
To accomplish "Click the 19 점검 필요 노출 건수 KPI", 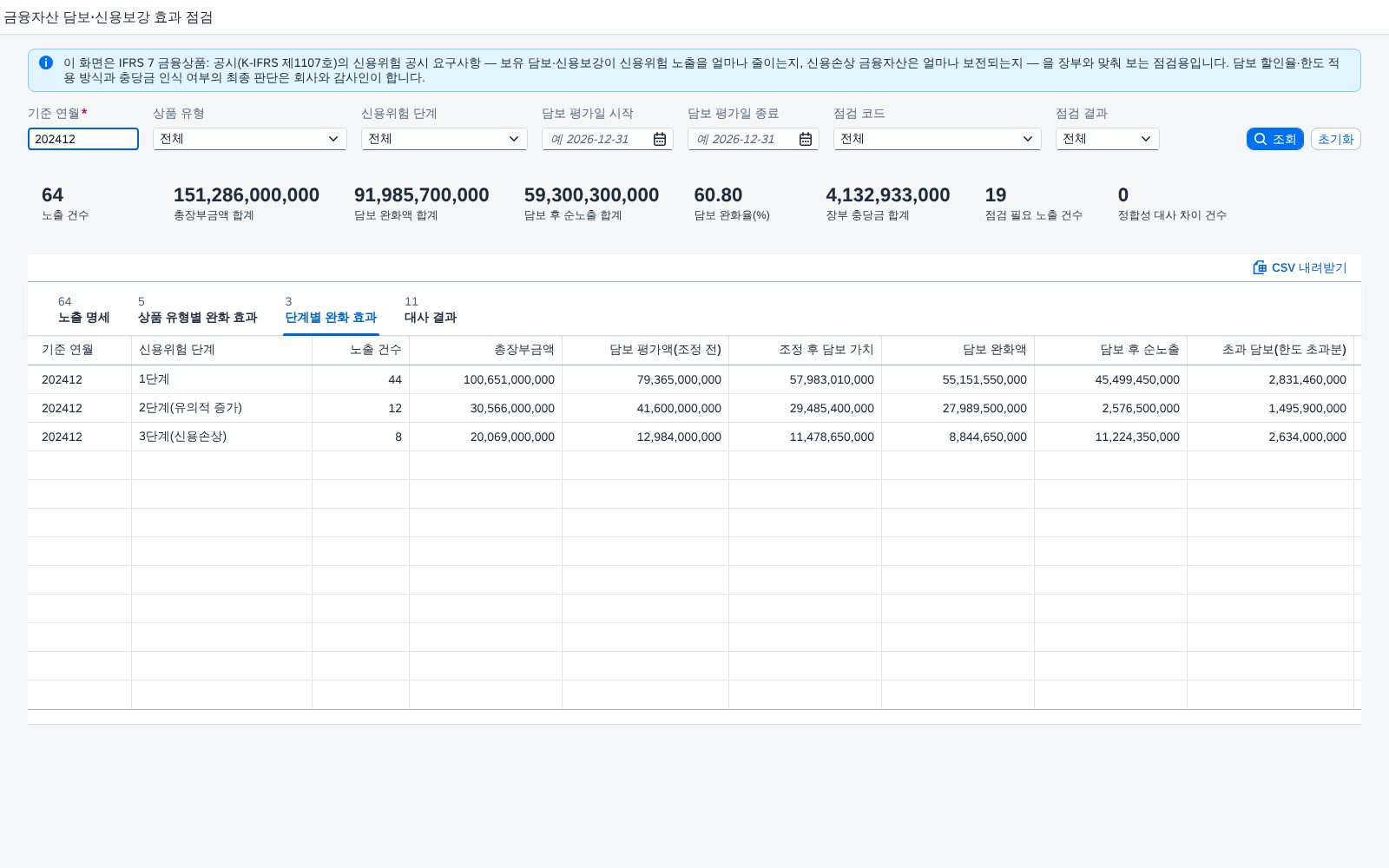I will (x=1034, y=203).
